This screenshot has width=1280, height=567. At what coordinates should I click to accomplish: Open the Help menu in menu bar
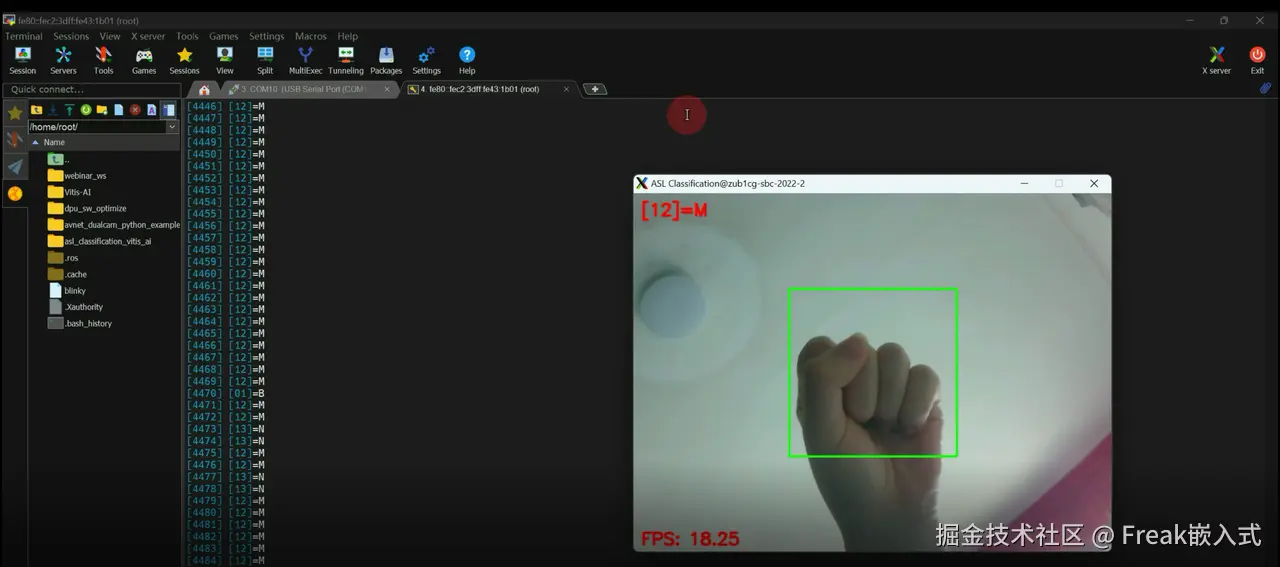point(348,36)
